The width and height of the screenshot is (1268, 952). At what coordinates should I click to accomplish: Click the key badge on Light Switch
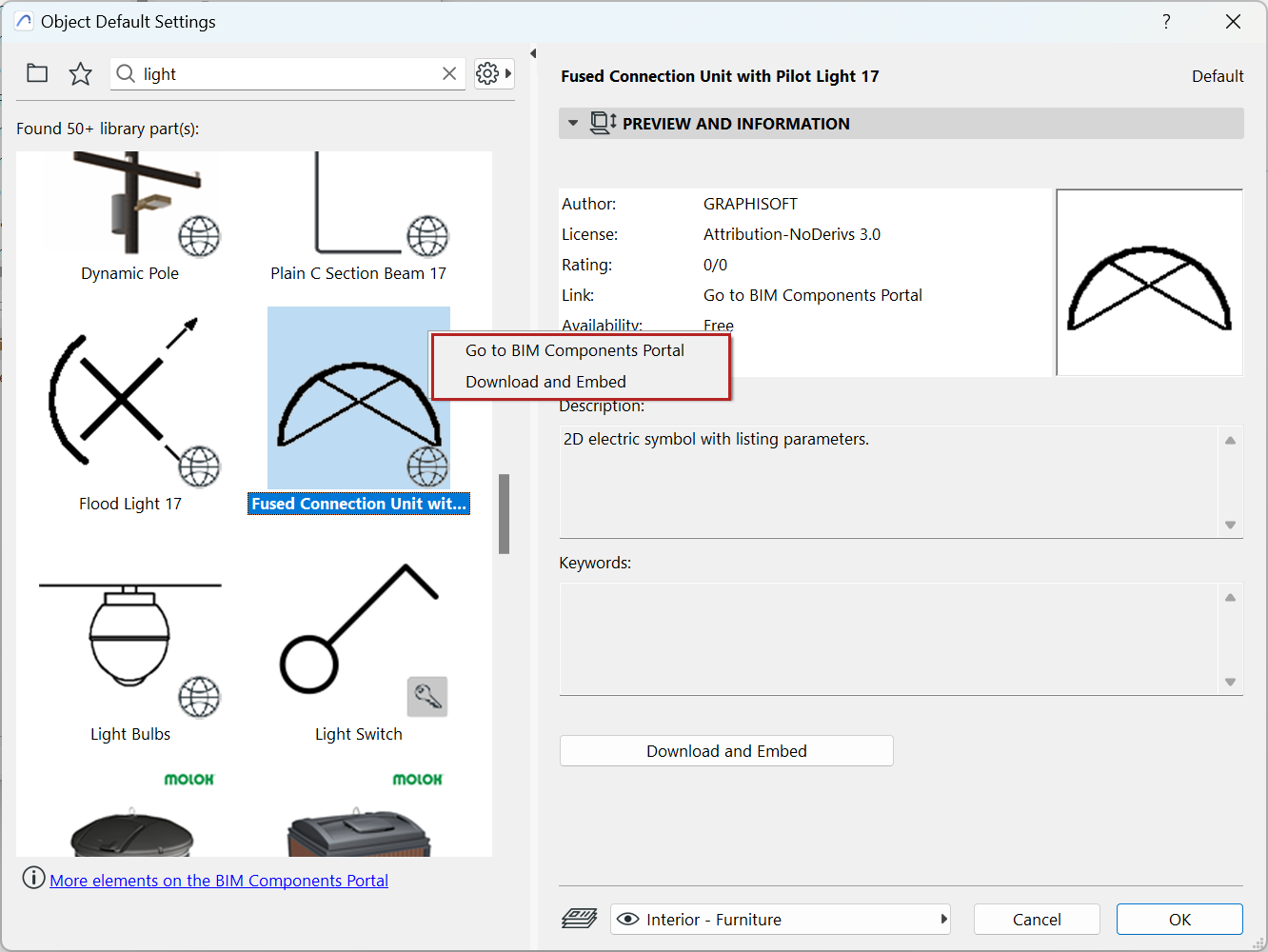pyautogui.click(x=427, y=697)
